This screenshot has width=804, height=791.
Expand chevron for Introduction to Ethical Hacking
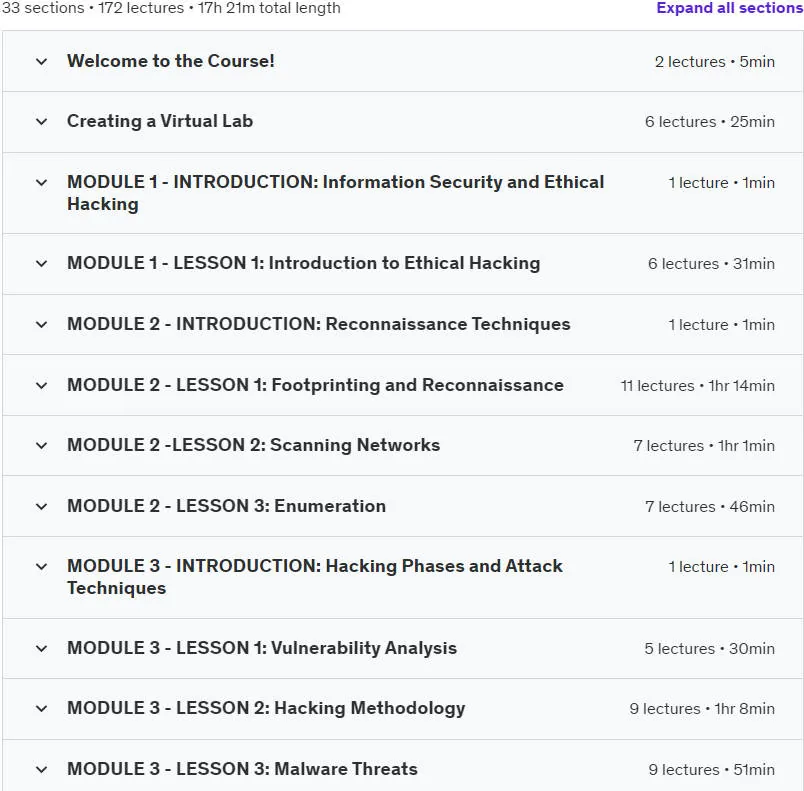pyautogui.click(x=42, y=264)
